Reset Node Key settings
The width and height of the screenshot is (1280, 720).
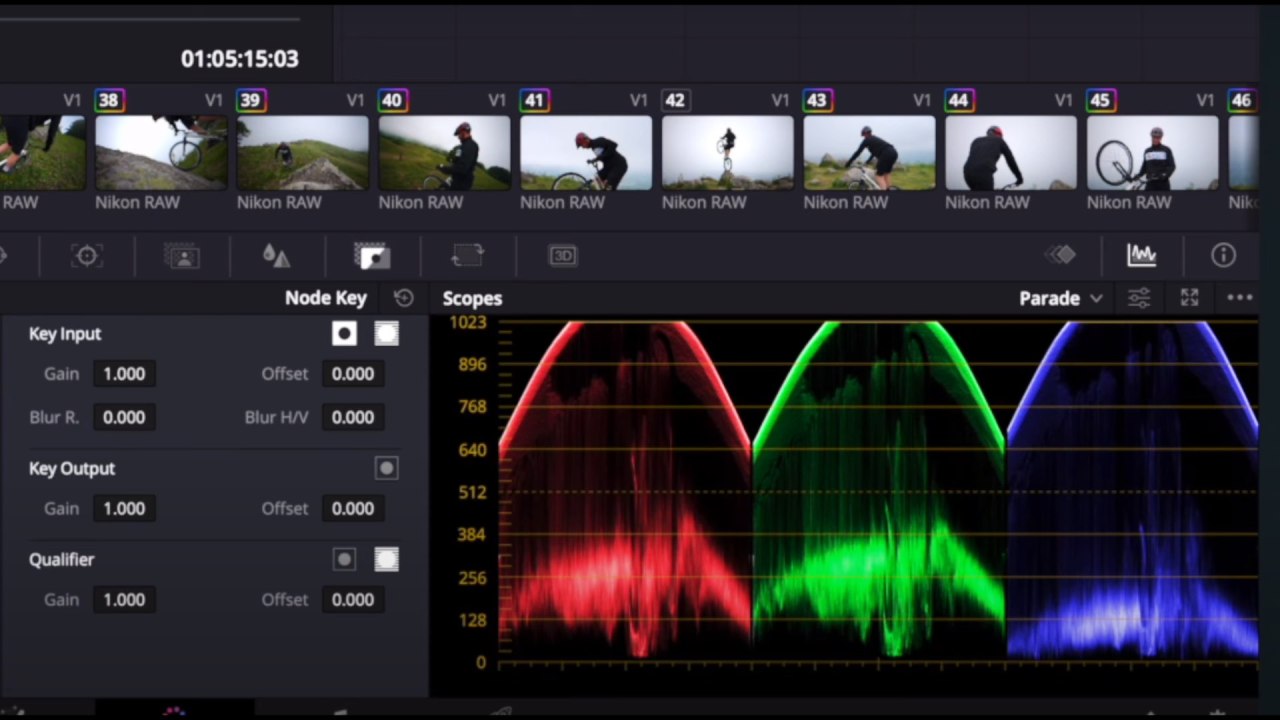tap(403, 298)
